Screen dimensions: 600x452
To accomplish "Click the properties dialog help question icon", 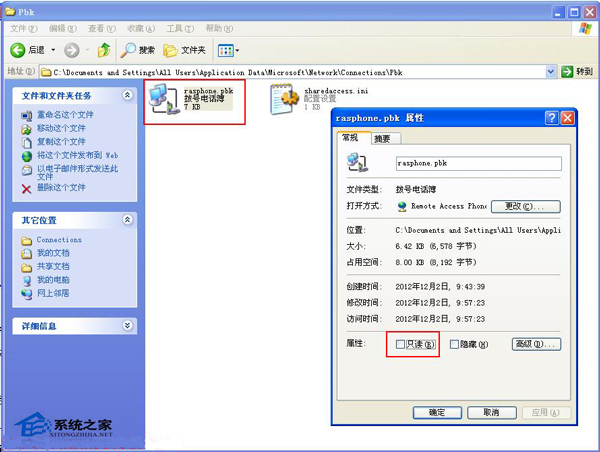I will click(551, 118).
